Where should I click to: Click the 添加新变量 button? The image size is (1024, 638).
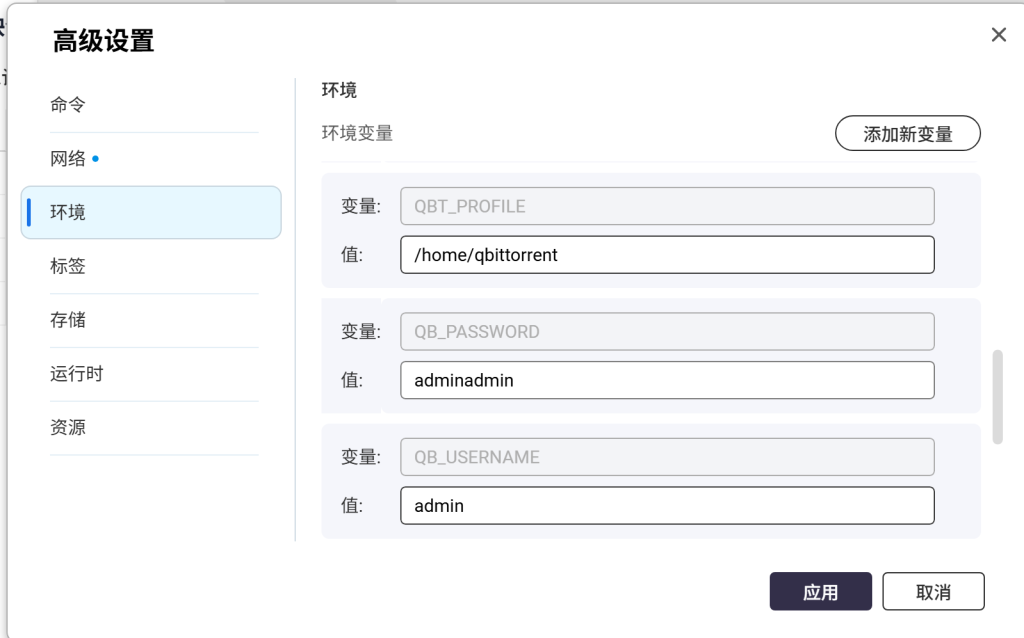point(907,134)
